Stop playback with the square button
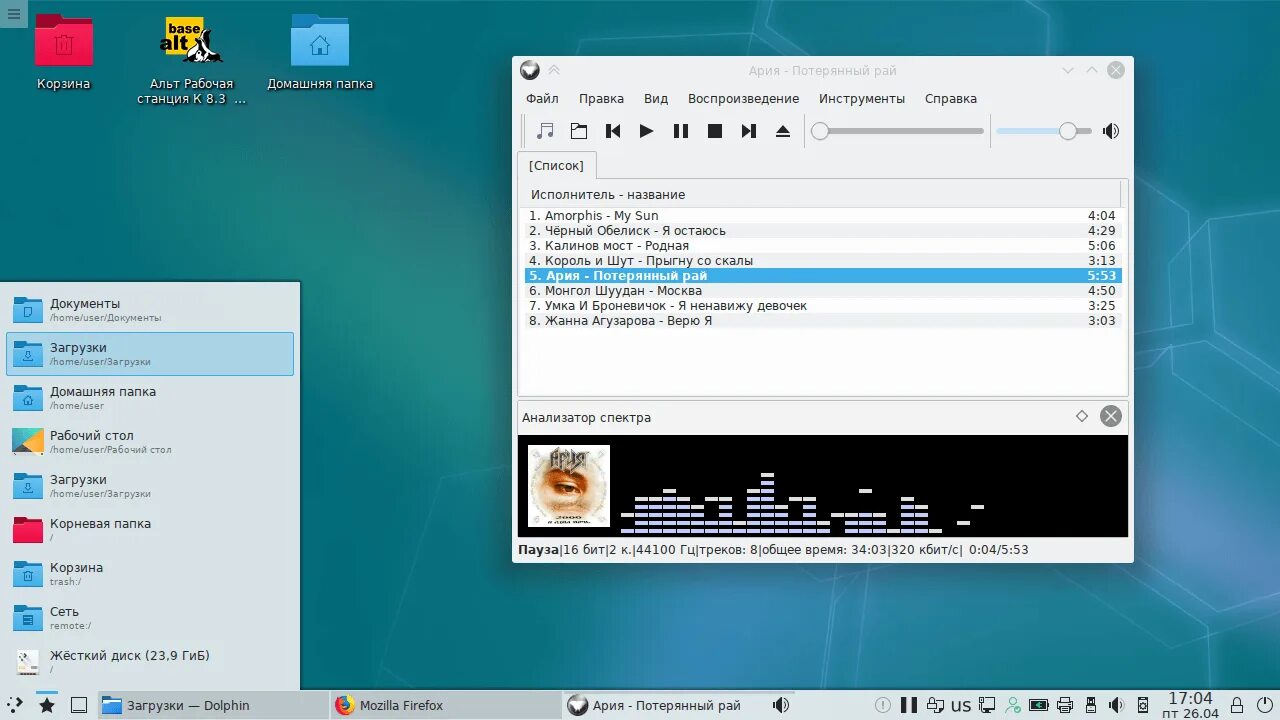The image size is (1280, 720). tap(715, 131)
